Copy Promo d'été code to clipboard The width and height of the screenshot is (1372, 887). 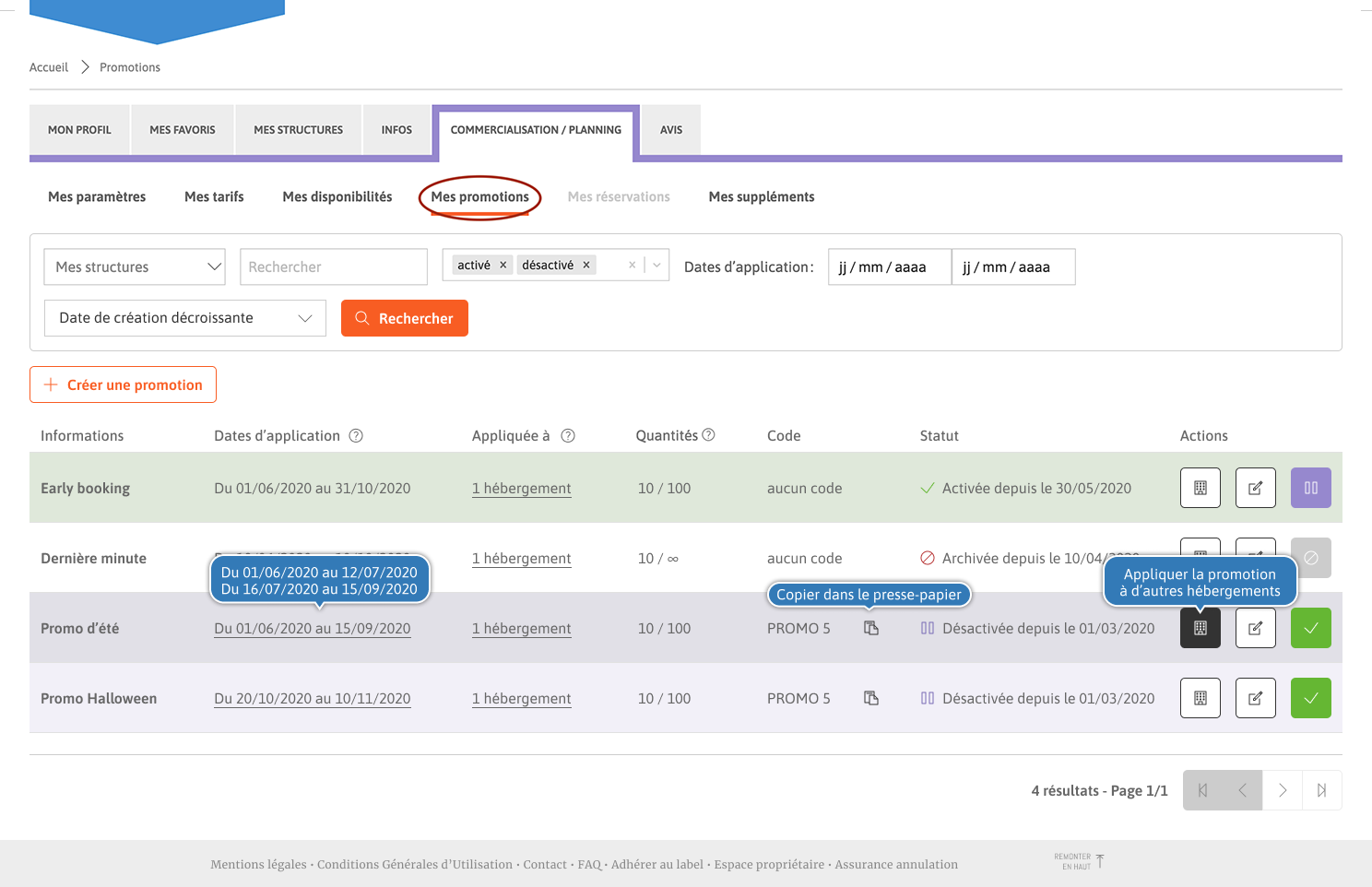871,628
